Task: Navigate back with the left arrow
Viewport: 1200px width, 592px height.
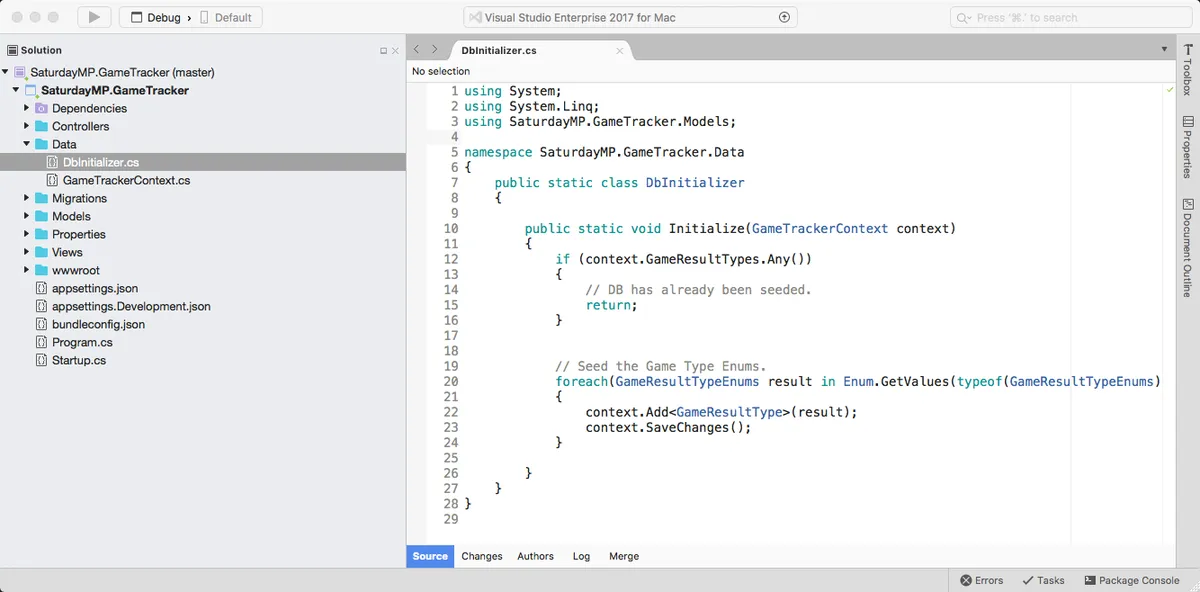Action: (x=417, y=49)
